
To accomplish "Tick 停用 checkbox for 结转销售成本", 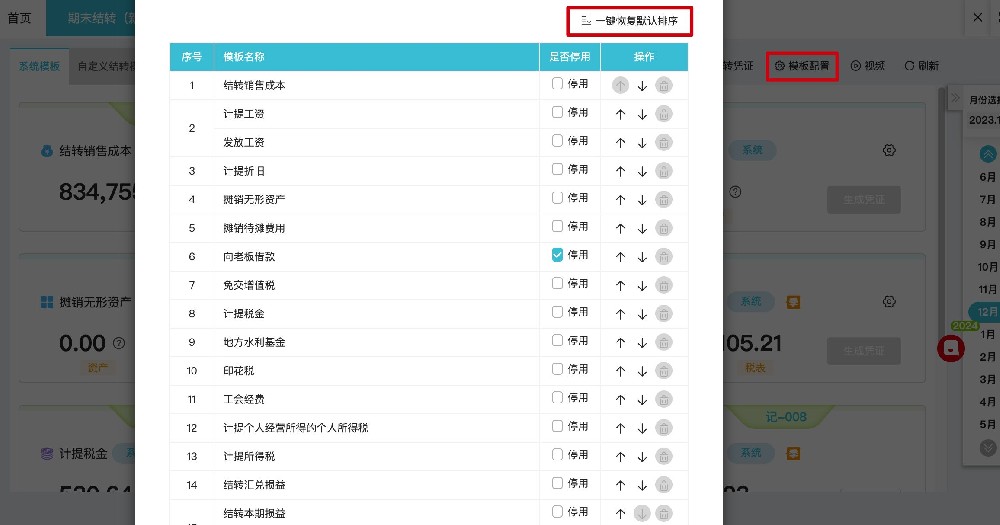I will click(557, 84).
